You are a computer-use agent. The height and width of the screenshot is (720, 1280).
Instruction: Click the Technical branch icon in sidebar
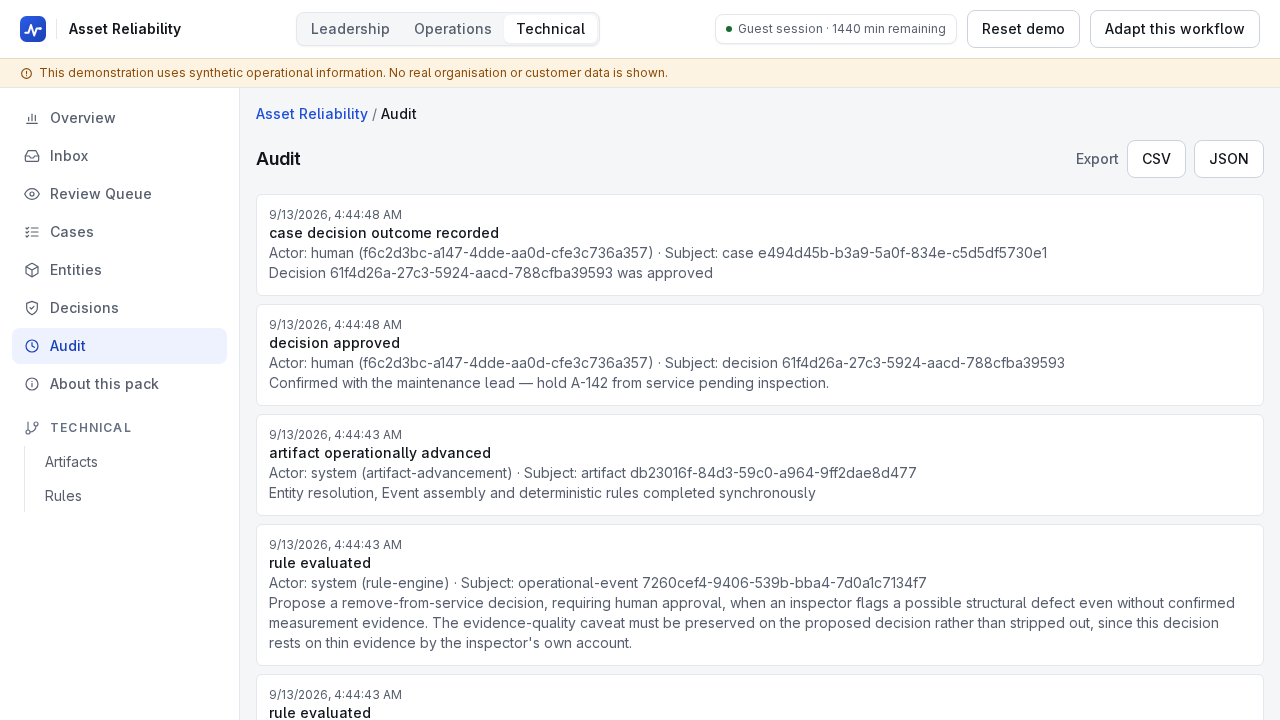(x=32, y=428)
